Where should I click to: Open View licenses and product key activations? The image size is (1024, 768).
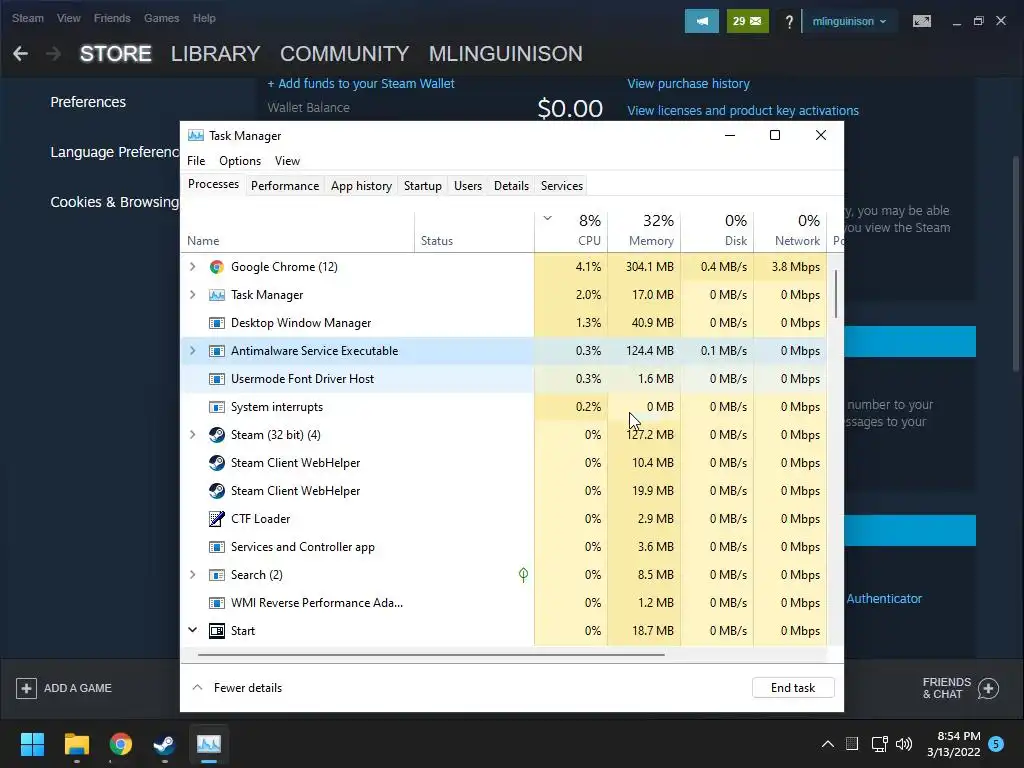[743, 110]
